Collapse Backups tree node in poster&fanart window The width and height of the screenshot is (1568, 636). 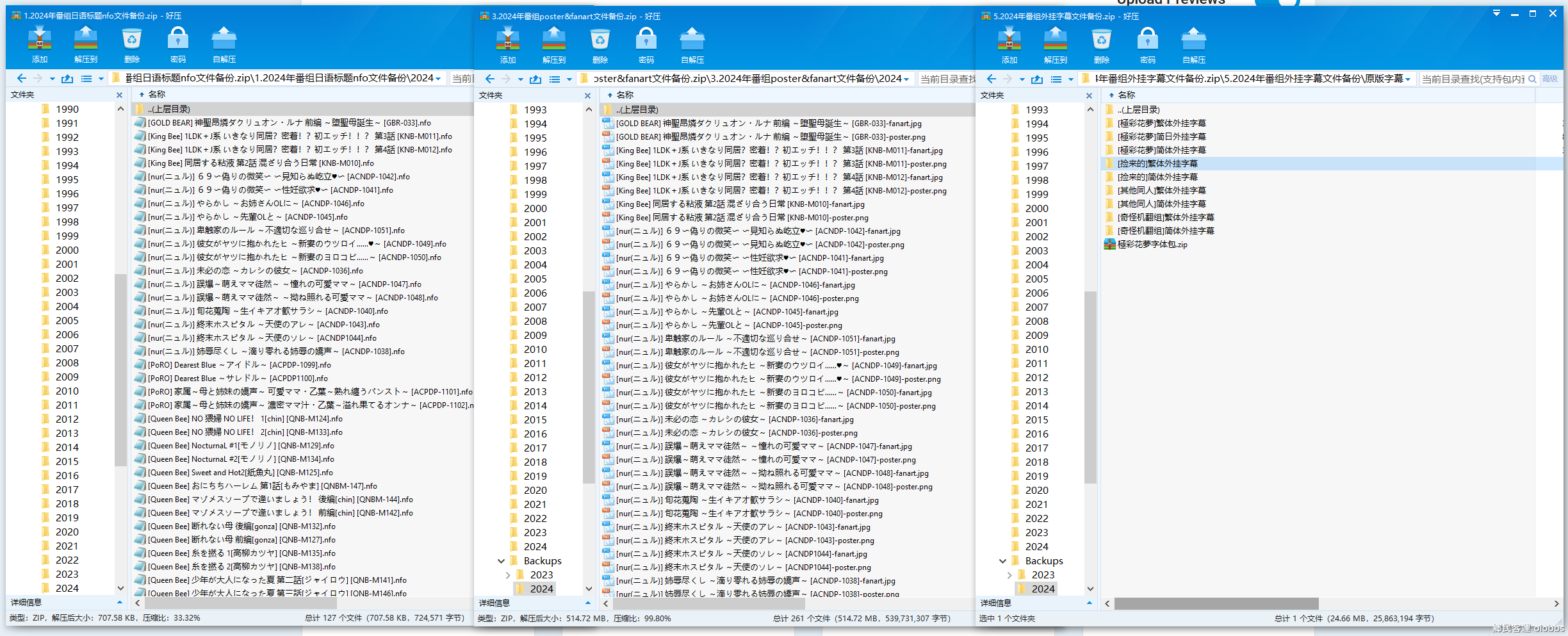point(501,561)
